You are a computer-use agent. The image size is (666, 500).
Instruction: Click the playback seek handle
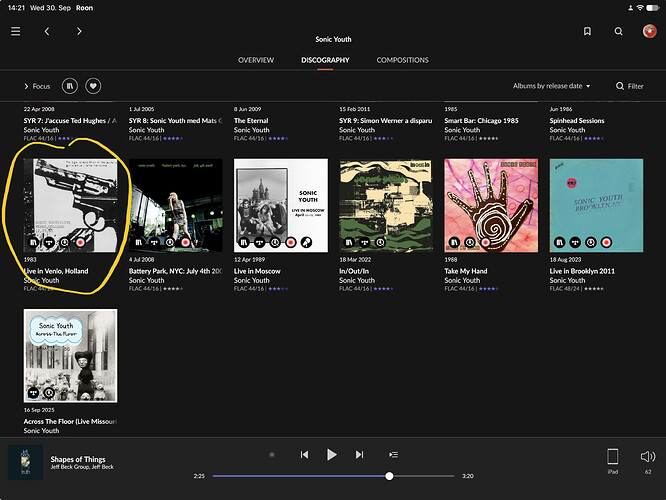pos(389,476)
